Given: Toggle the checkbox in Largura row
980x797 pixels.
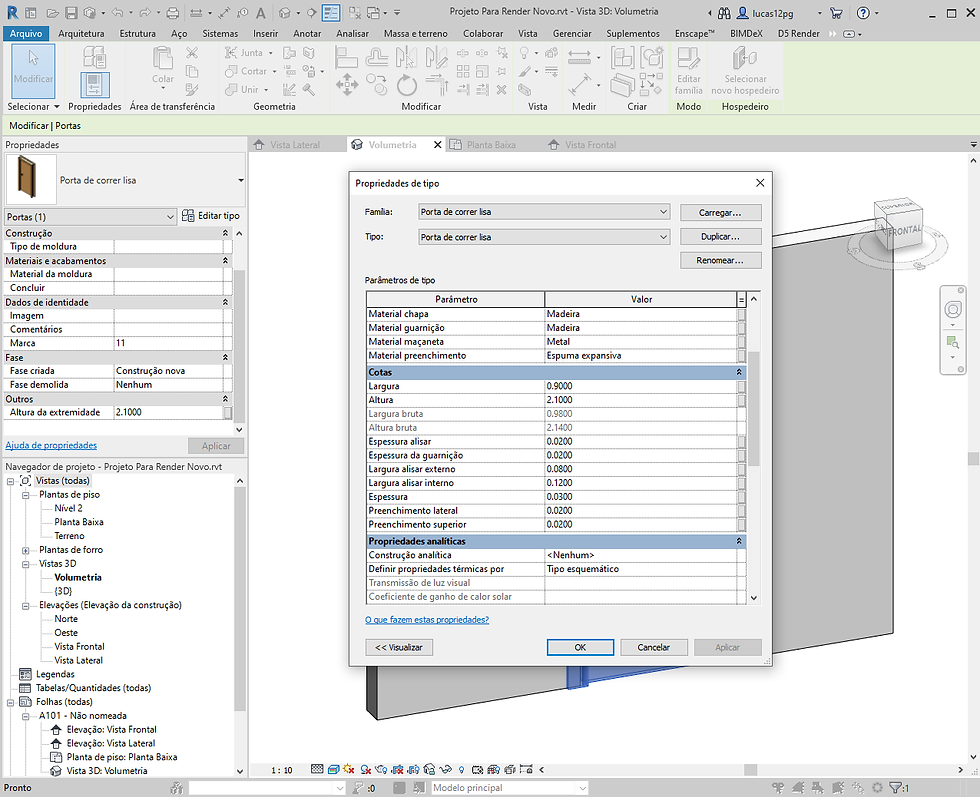Looking at the screenshot, I should [x=741, y=386].
